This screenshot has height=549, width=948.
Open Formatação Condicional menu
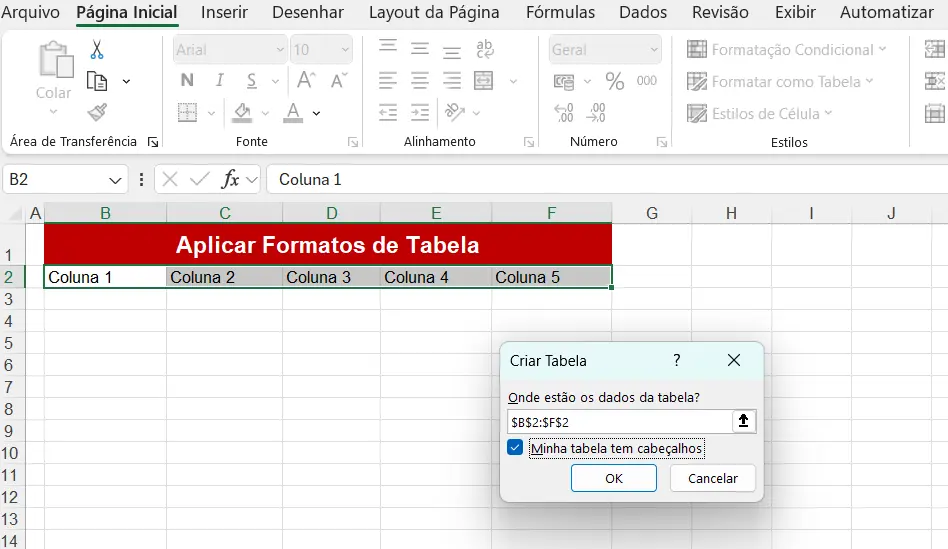[x=787, y=50]
